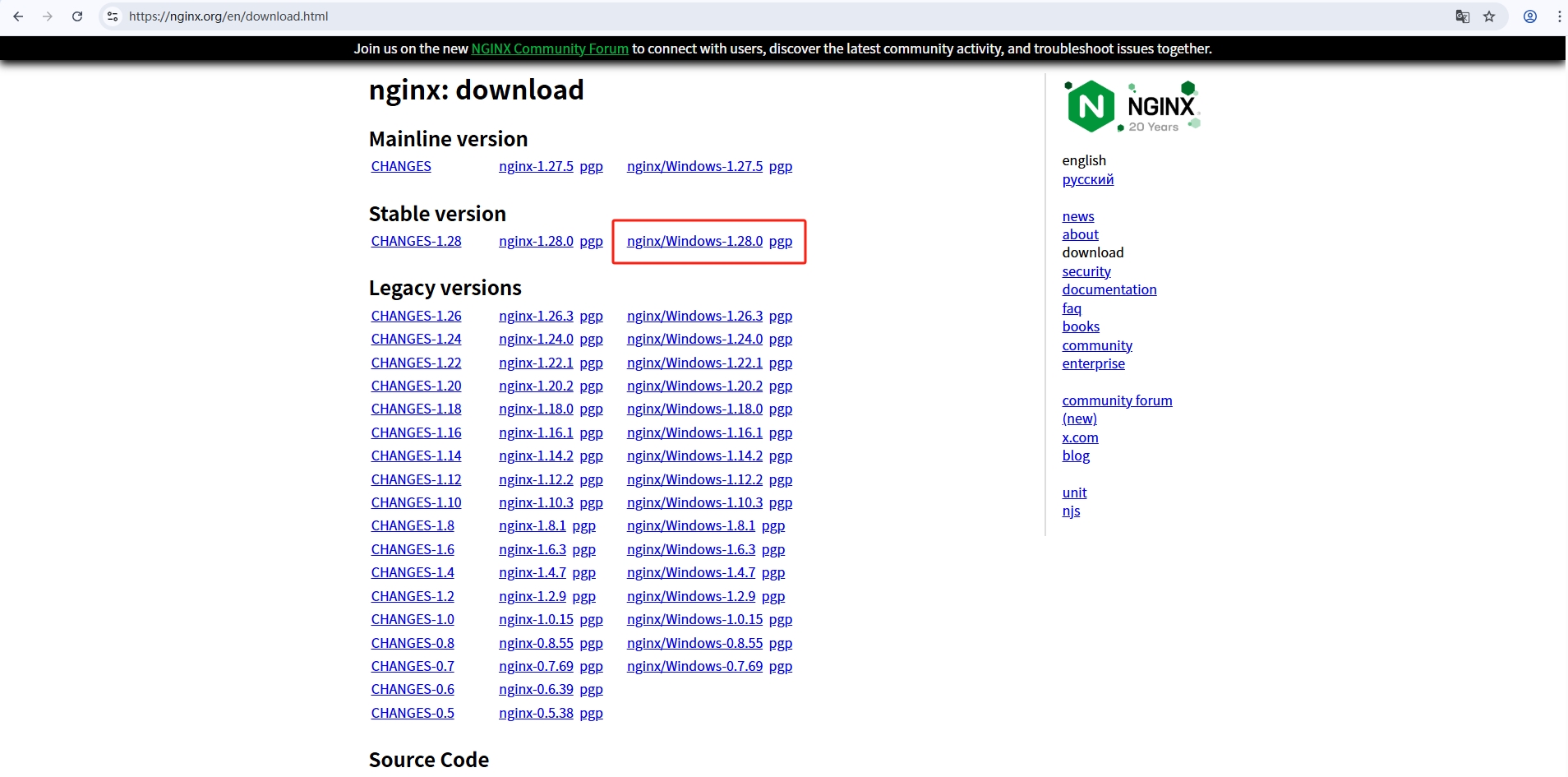Open community forum (new) sidebar link
This screenshot has height=777, width=1568.
click(1117, 409)
